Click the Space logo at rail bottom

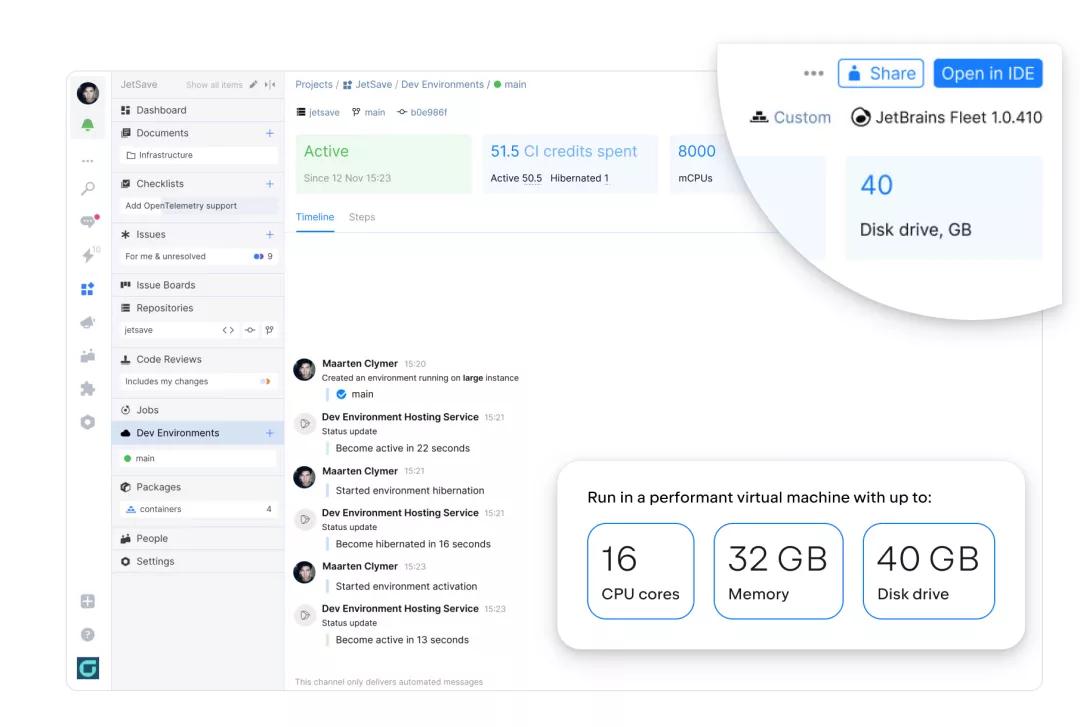87,668
